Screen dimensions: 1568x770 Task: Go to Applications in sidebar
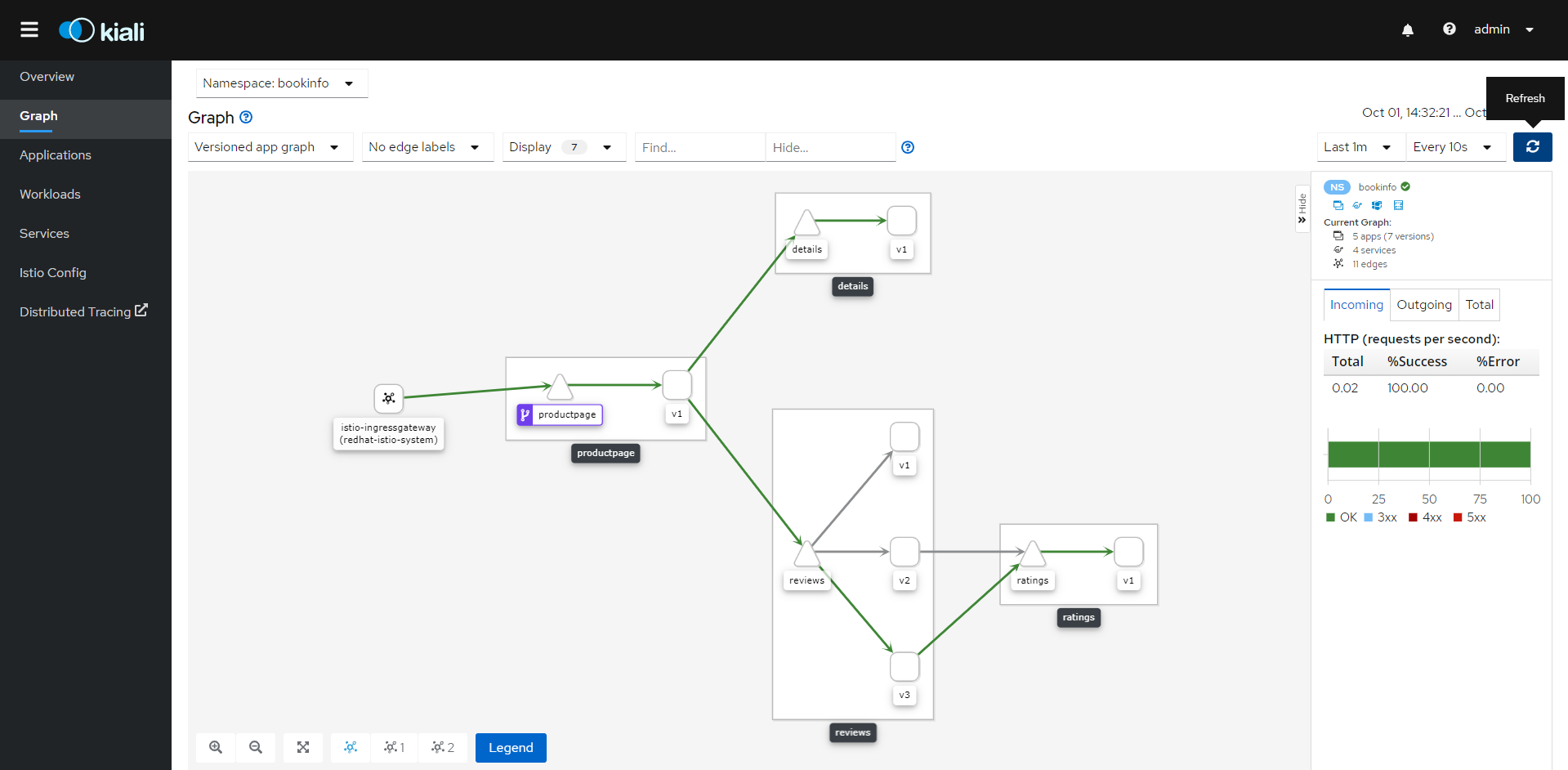(x=86, y=155)
